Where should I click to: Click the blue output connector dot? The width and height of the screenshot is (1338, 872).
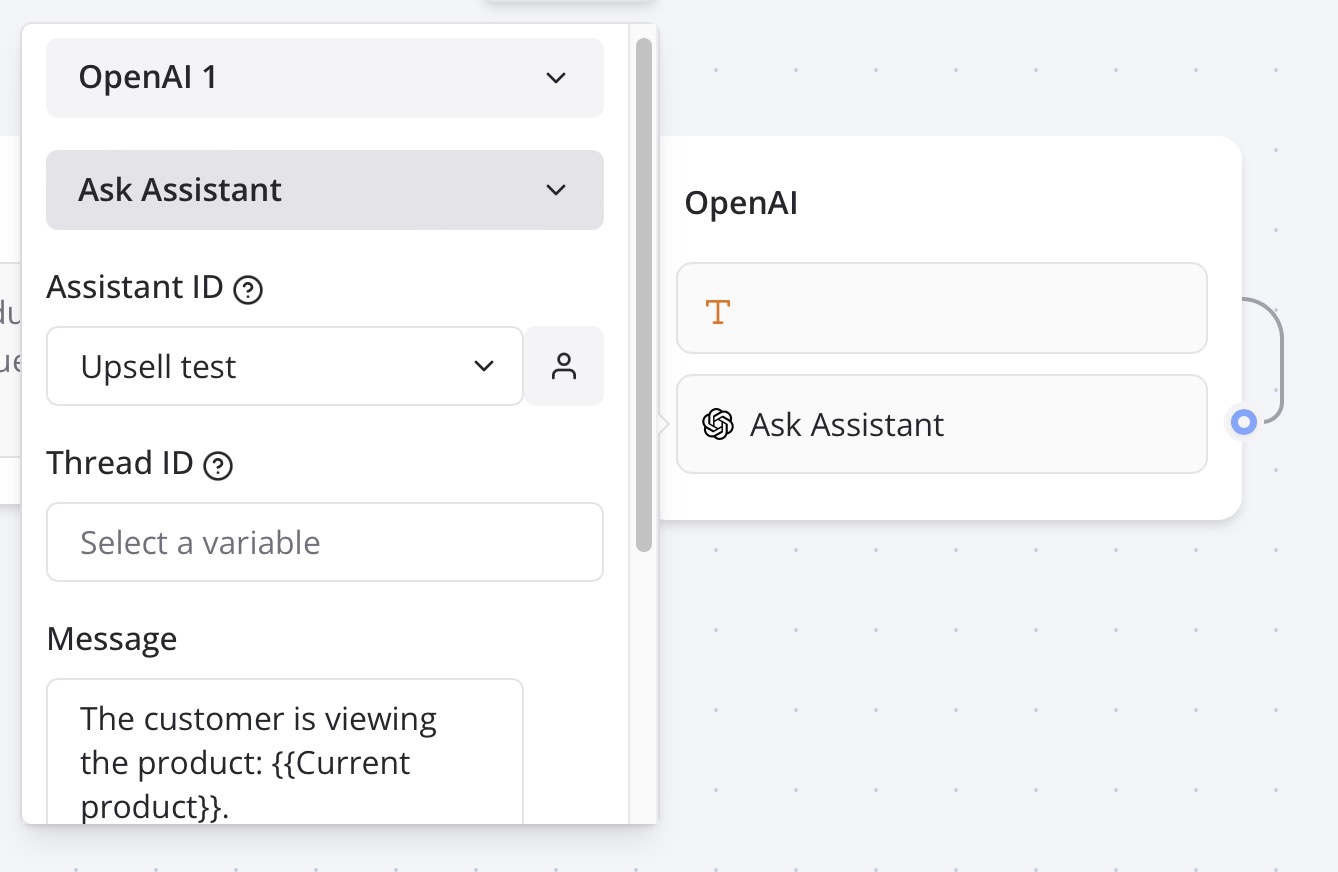[x=1243, y=422]
